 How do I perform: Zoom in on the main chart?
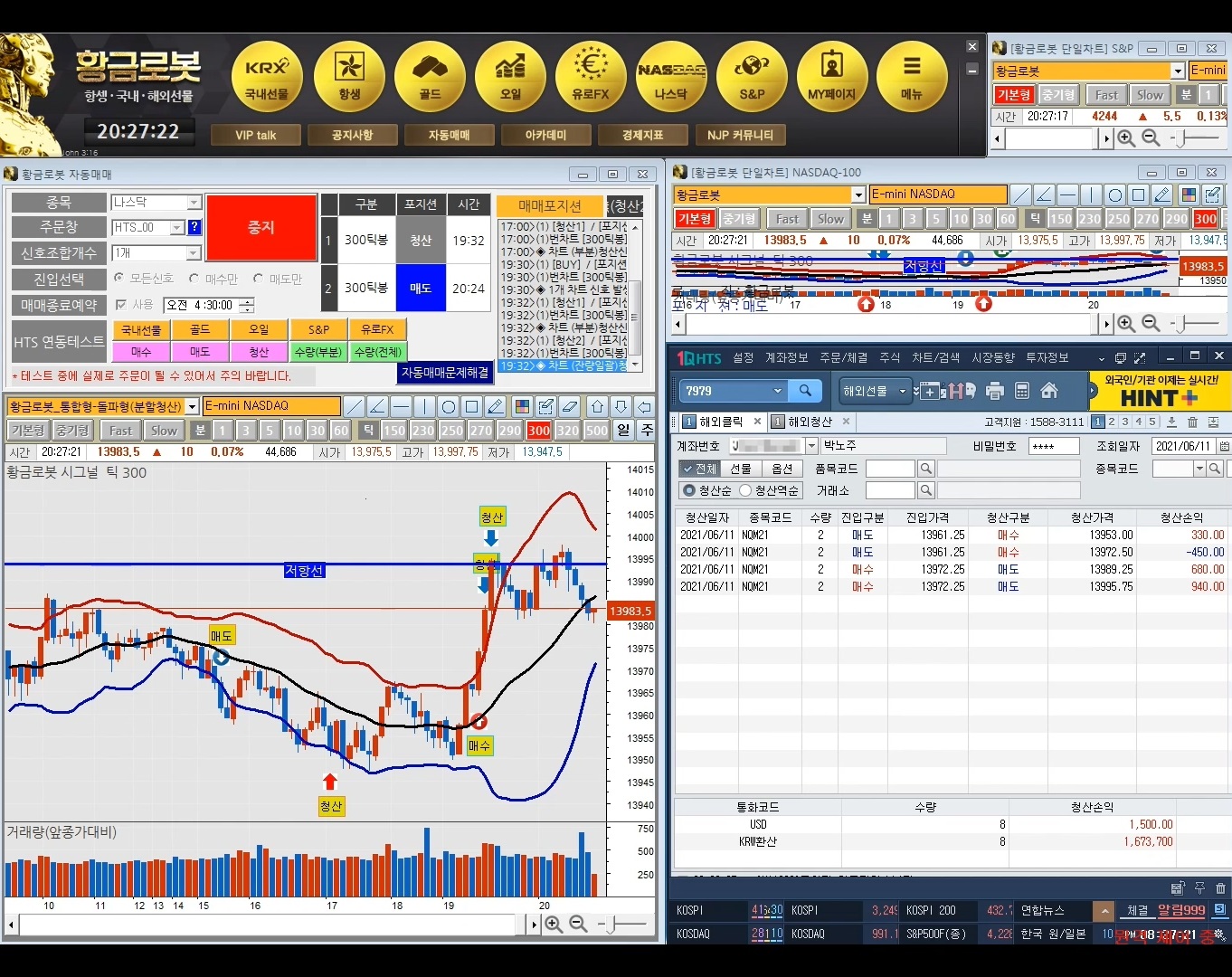[x=554, y=924]
